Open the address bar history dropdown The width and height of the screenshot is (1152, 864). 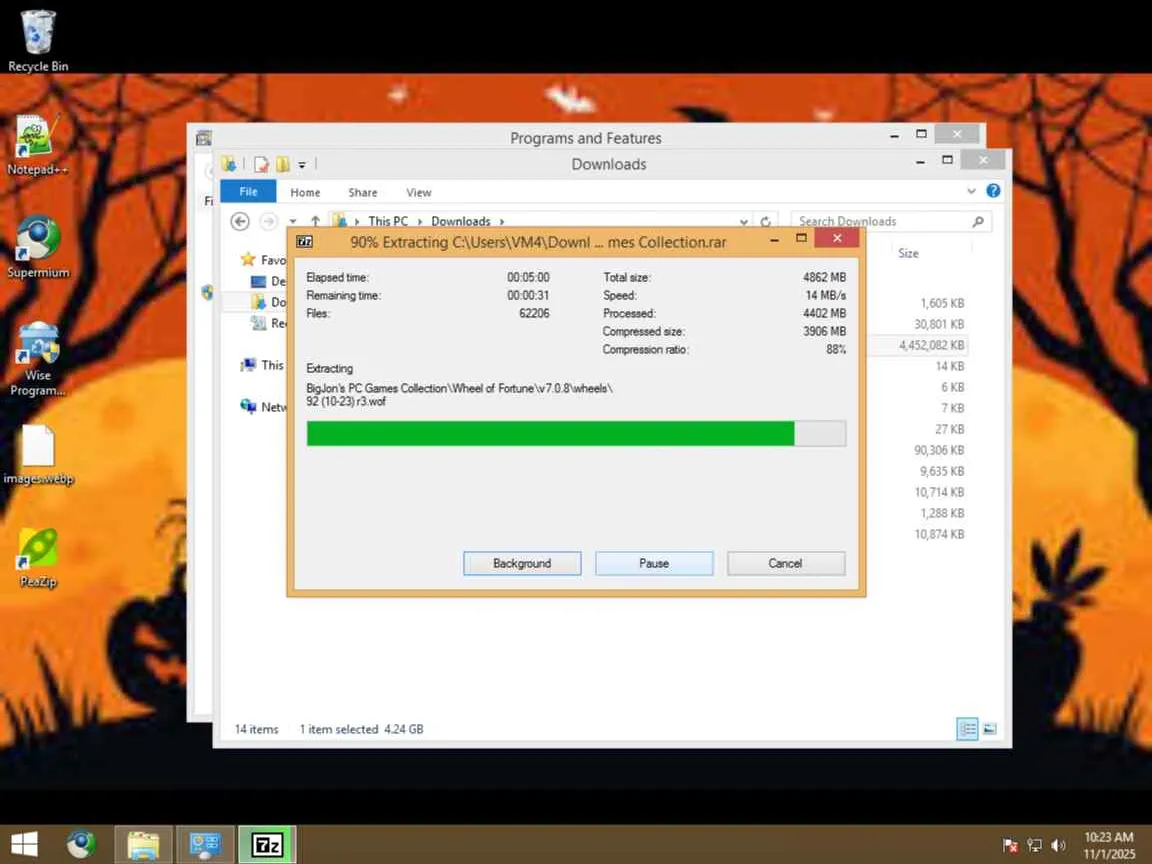pyautogui.click(x=744, y=221)
